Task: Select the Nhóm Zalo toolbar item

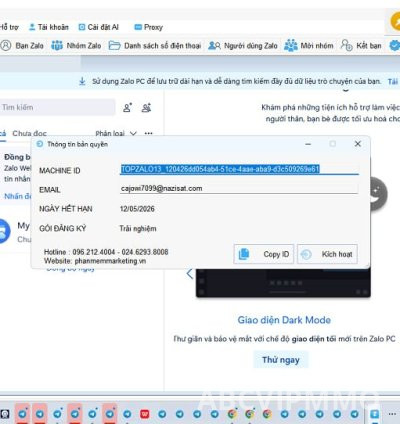Action: coord(76,45)
